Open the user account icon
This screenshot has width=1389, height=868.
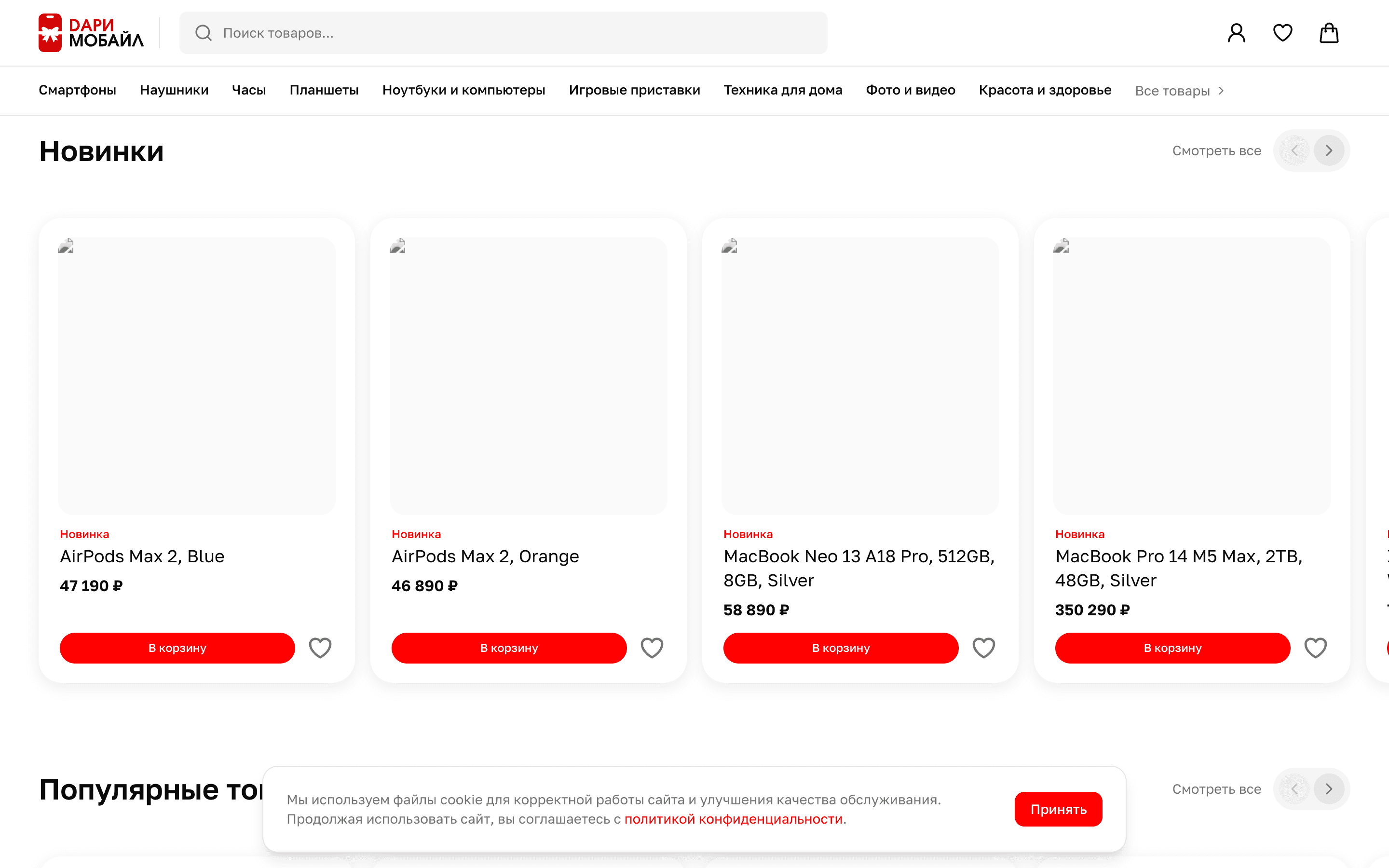coord(1236,33)
